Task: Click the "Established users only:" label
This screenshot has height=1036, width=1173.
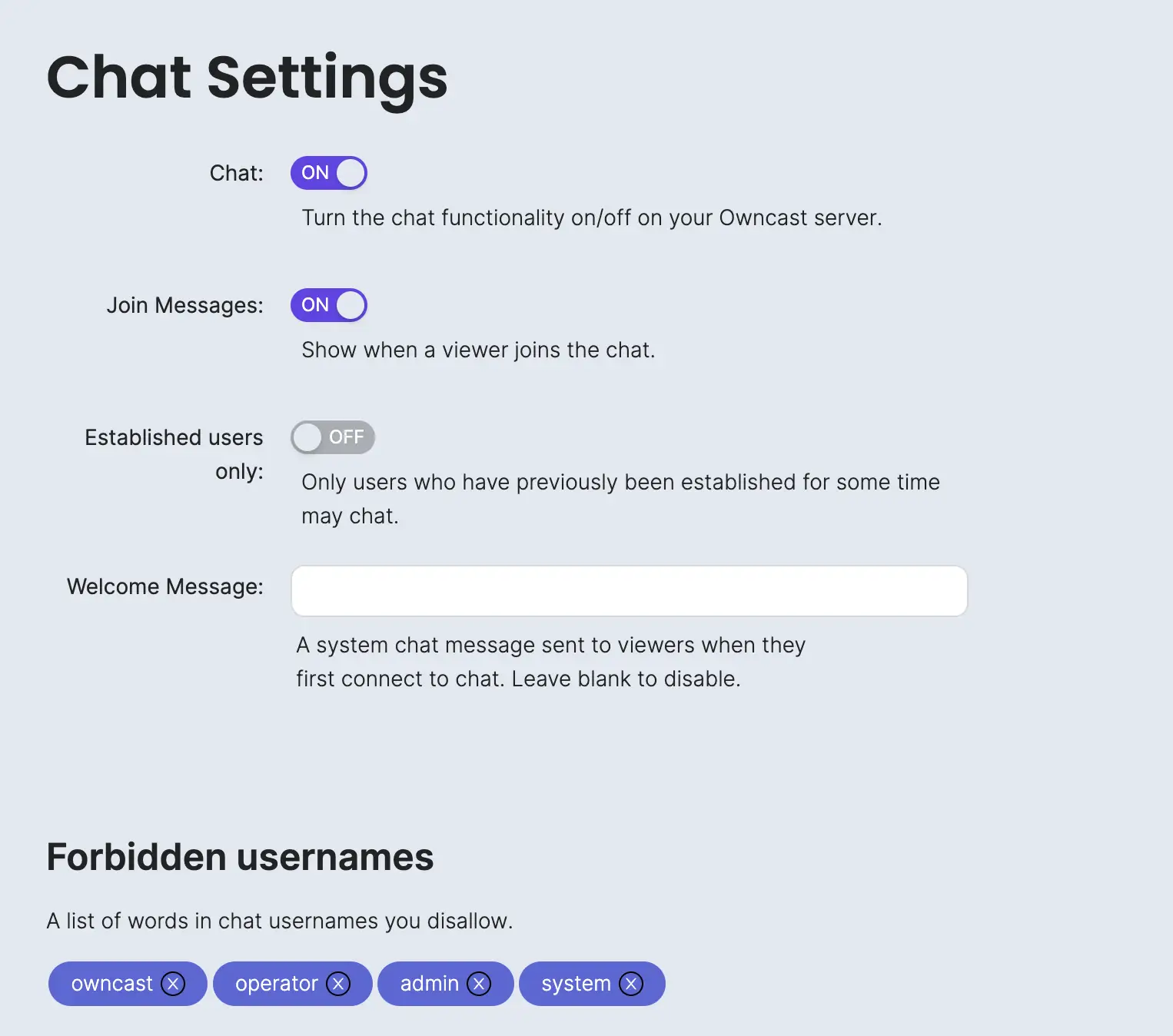Action: click(174, 453)
